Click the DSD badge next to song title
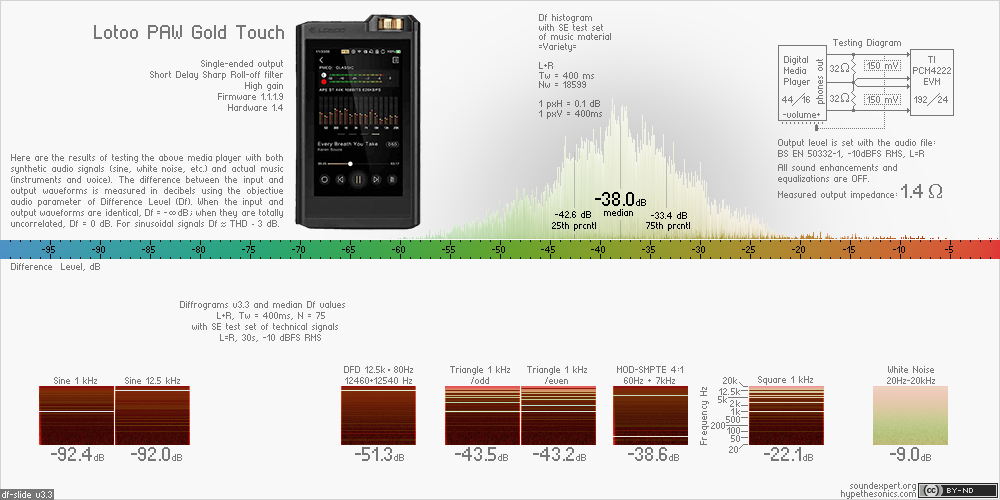Screen dimensions: 1000x500 392,144
